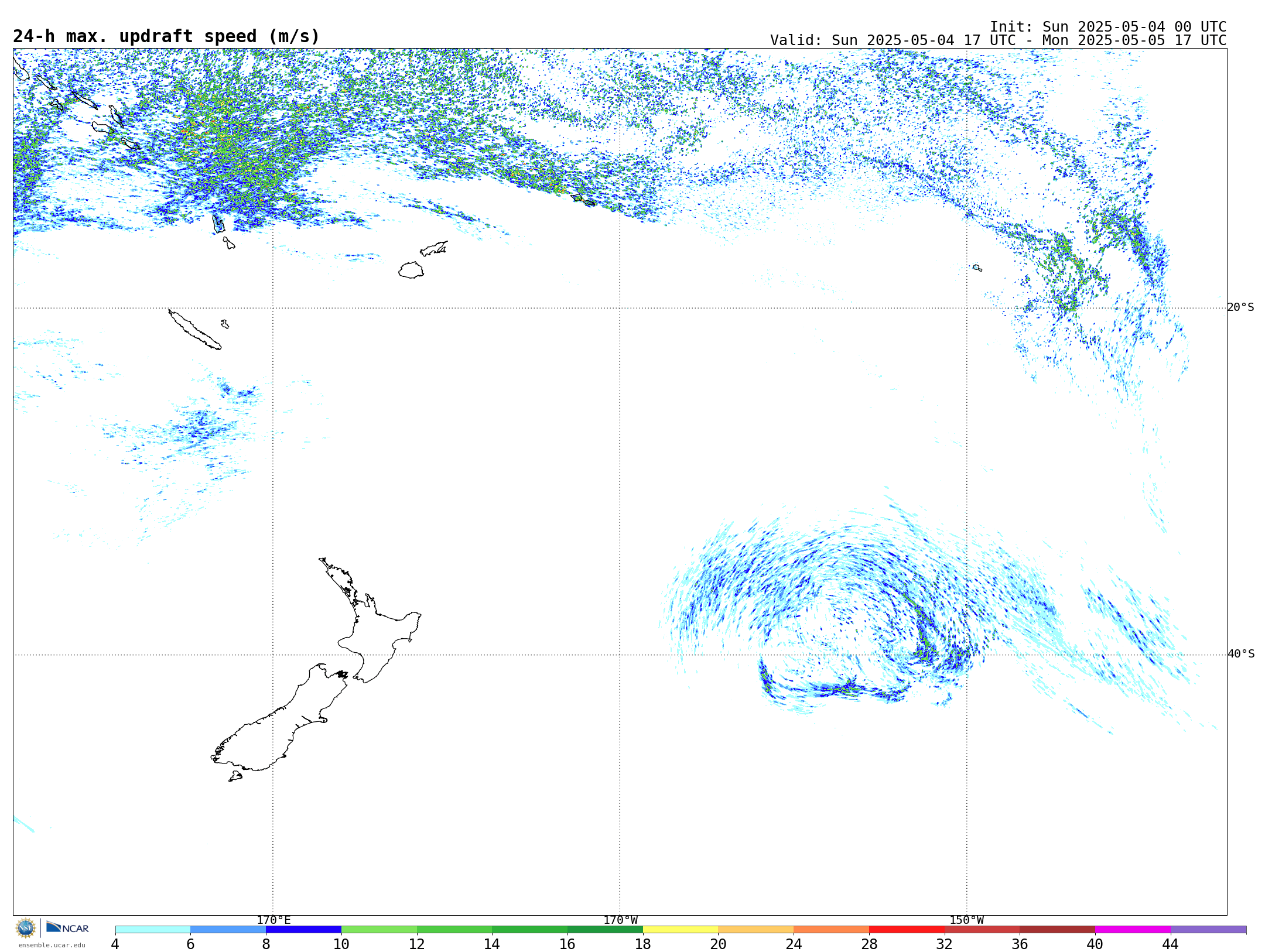Select the orange 24-28 color swatch

point(832,930)
